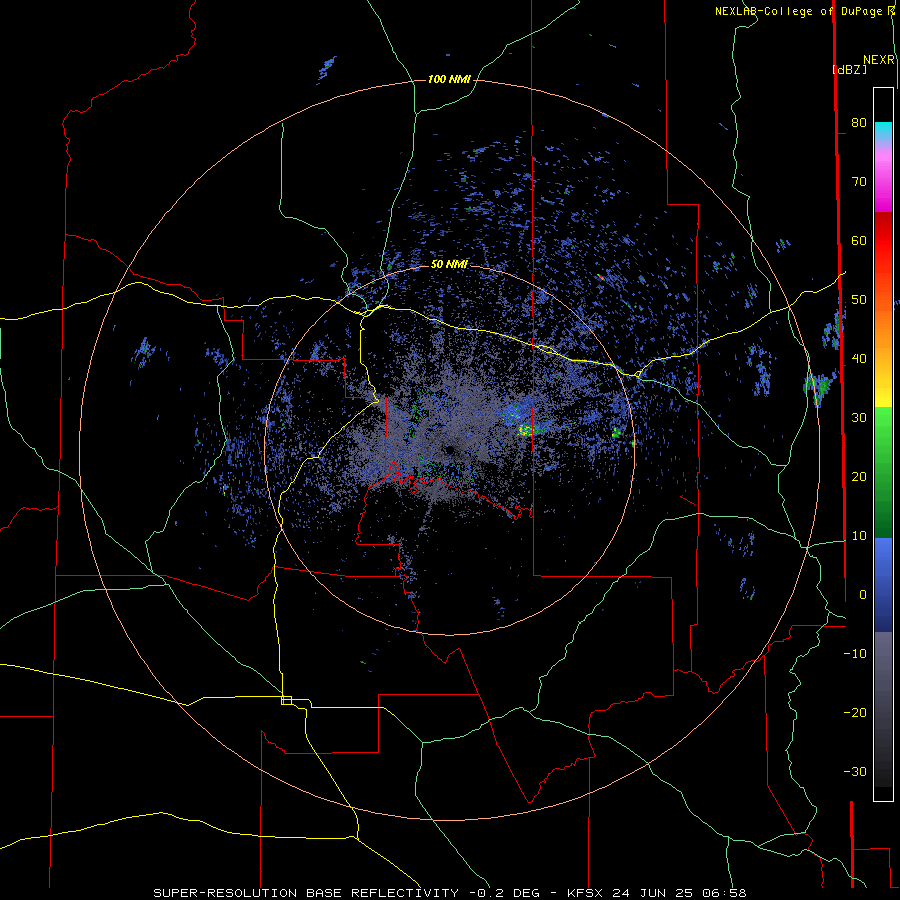This screenshot has width=900, height=900.
Task: Click the 24 JUN 25 06:58 timestamp
Action: (x=679, y=893)
